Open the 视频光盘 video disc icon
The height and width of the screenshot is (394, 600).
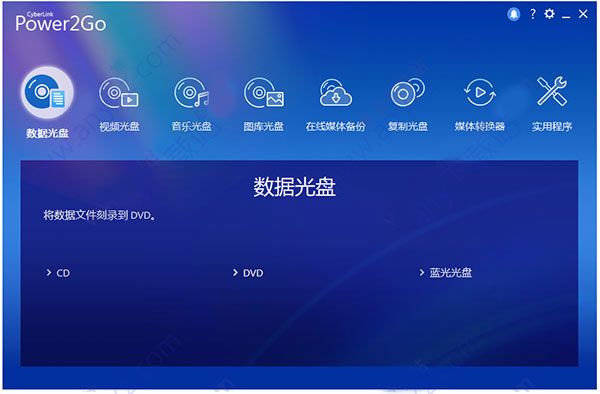[119, 93]
